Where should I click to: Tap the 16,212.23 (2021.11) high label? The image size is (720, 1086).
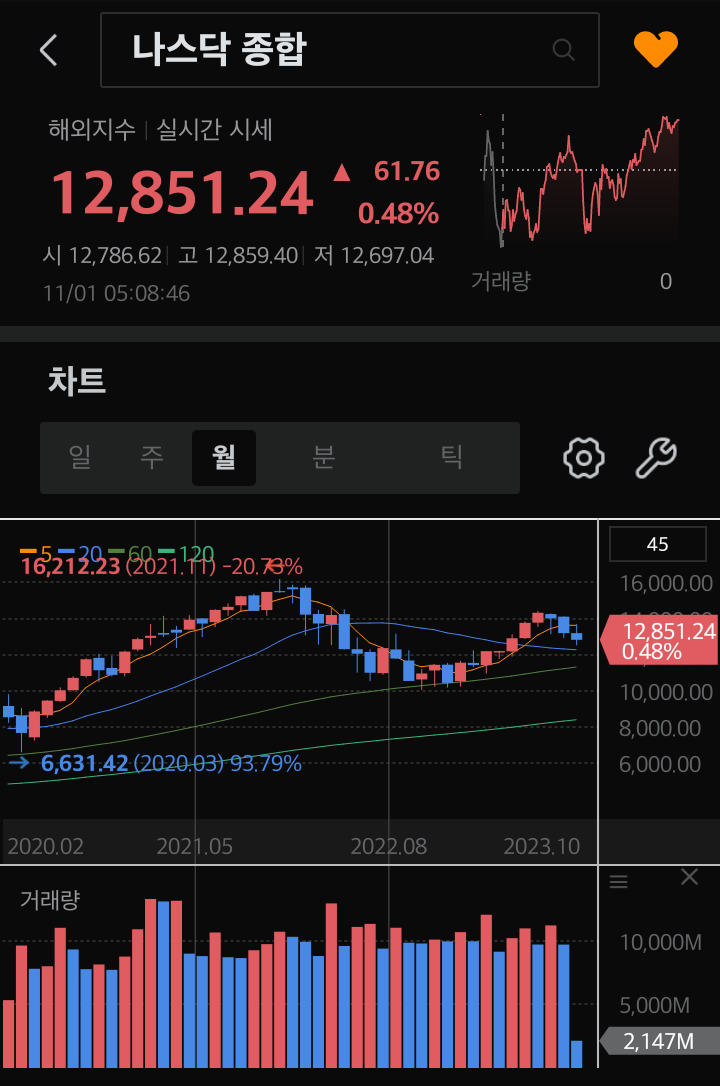161,567
